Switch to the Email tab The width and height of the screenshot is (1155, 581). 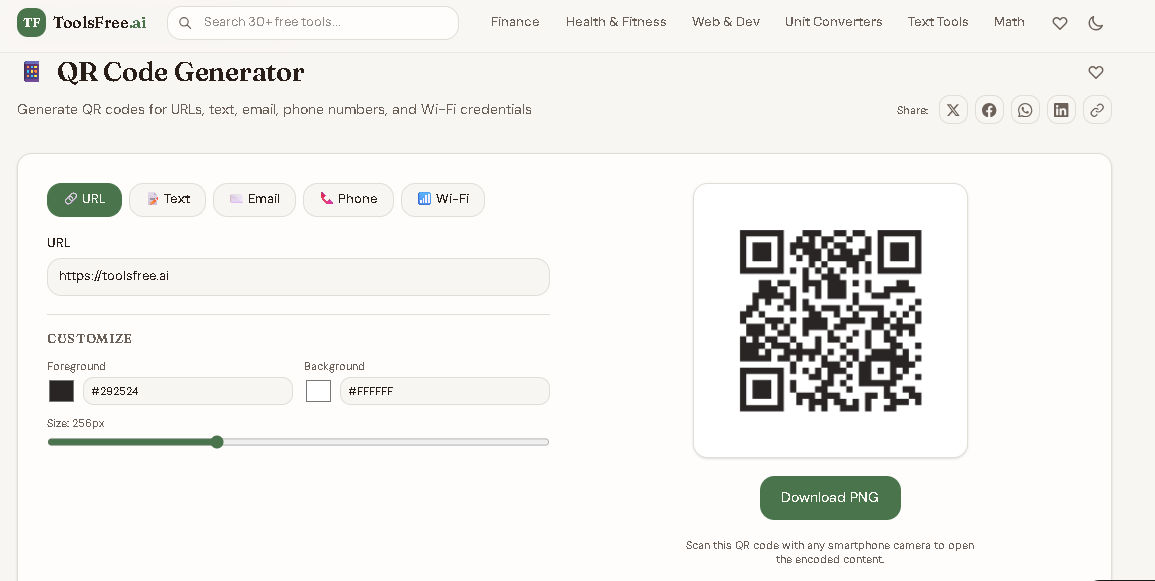click(x=254, y=199)
